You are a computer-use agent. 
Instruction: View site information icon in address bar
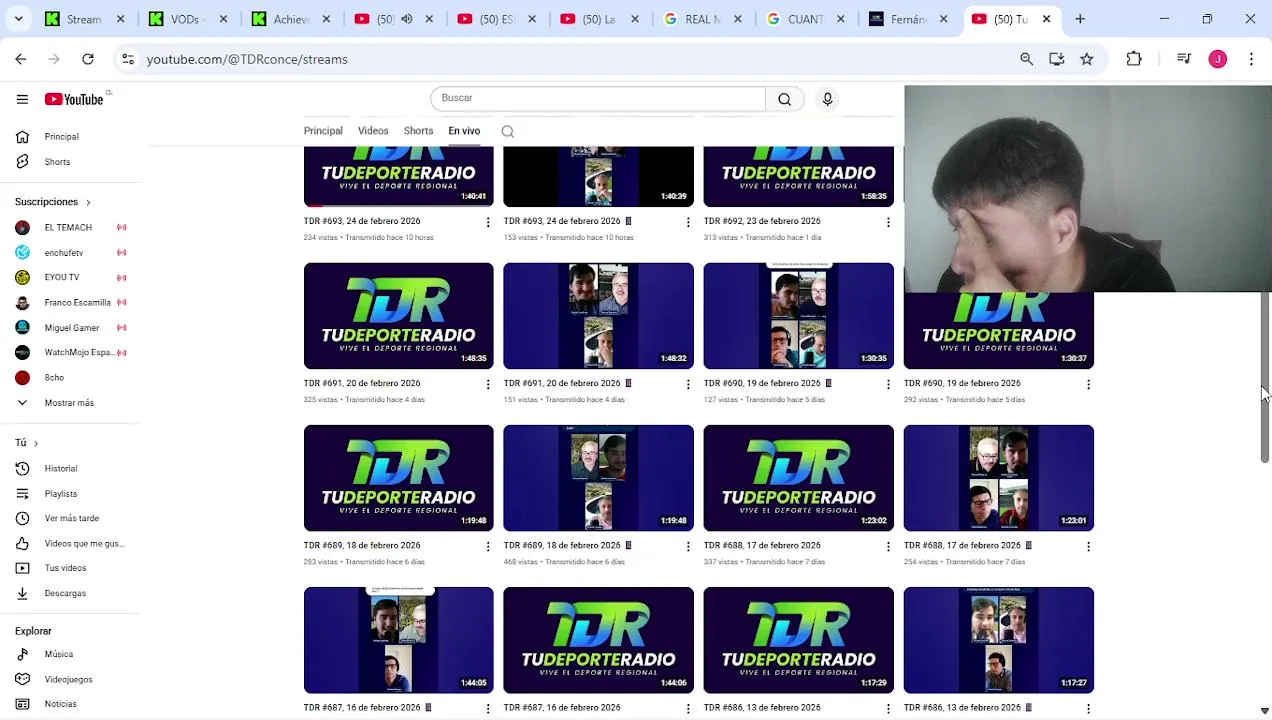tap(128, 59)
